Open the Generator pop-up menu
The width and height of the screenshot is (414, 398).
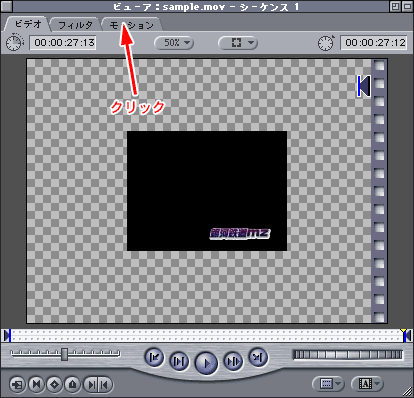(367, 384)
